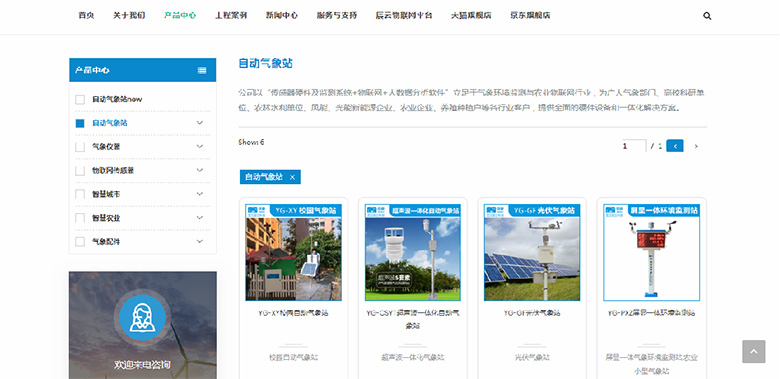Open 新闻中心 in the top navigation
Viewport: 780px width, 379px height.
tap(282, 15)
